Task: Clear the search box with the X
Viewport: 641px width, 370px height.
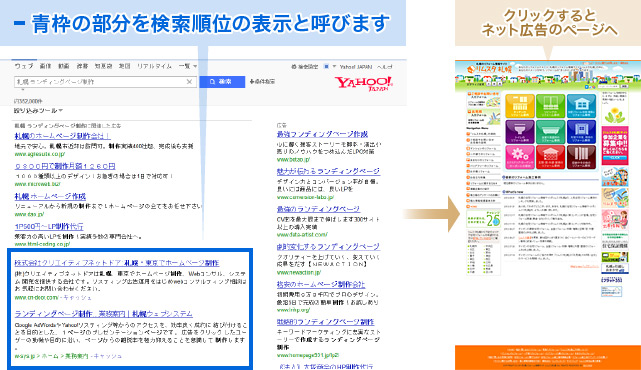Action: (189, 82)
